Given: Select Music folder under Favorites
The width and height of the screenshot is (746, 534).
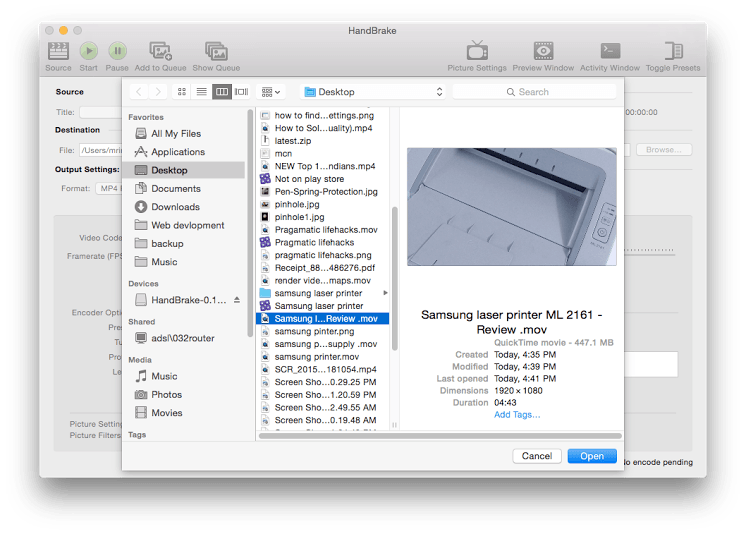Looking at the screenshot, I should [x=184, y=262].
